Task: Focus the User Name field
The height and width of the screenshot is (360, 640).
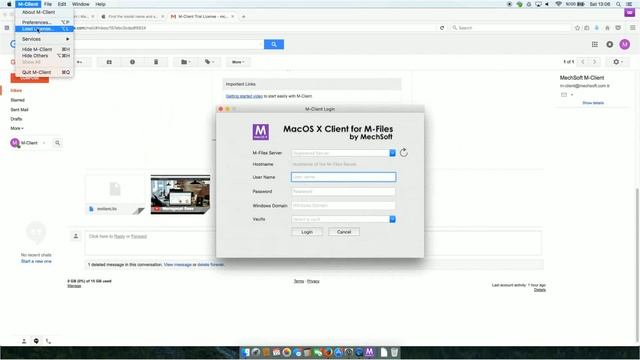Action: tap(343, 177)
